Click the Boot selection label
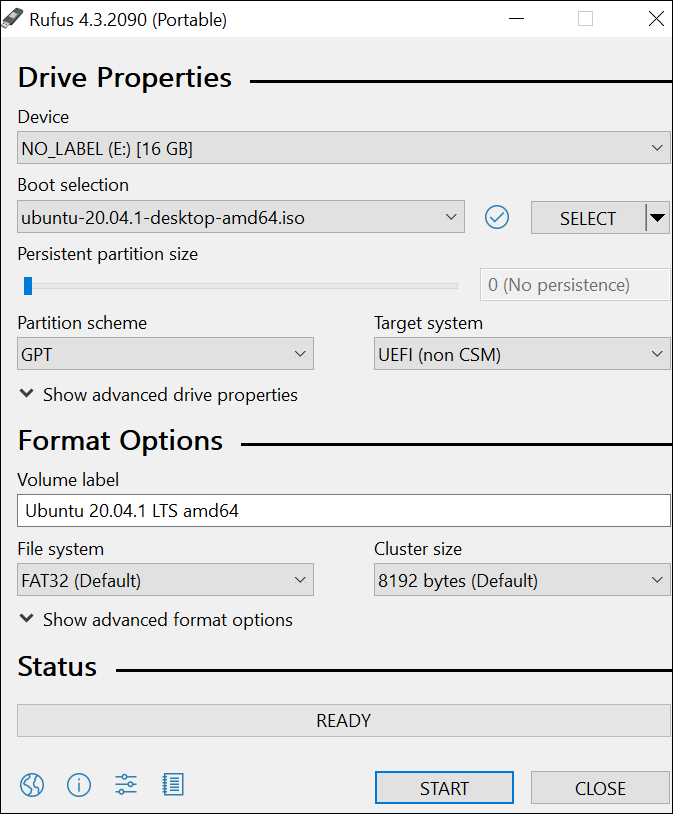673x814 pixels. click(x=73, y=185)
